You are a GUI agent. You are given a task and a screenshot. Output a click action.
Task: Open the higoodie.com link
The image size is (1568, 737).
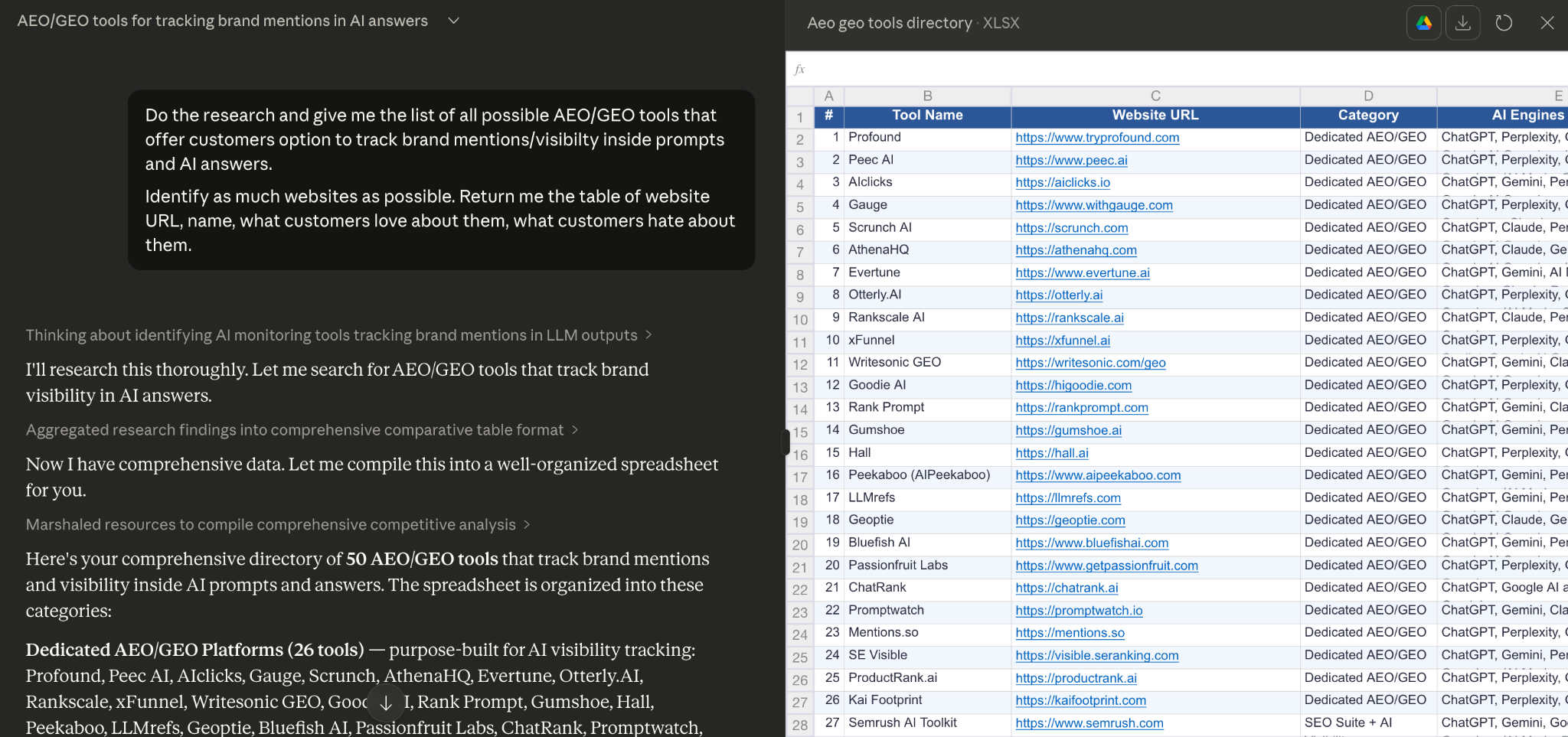coord(1073,386)
